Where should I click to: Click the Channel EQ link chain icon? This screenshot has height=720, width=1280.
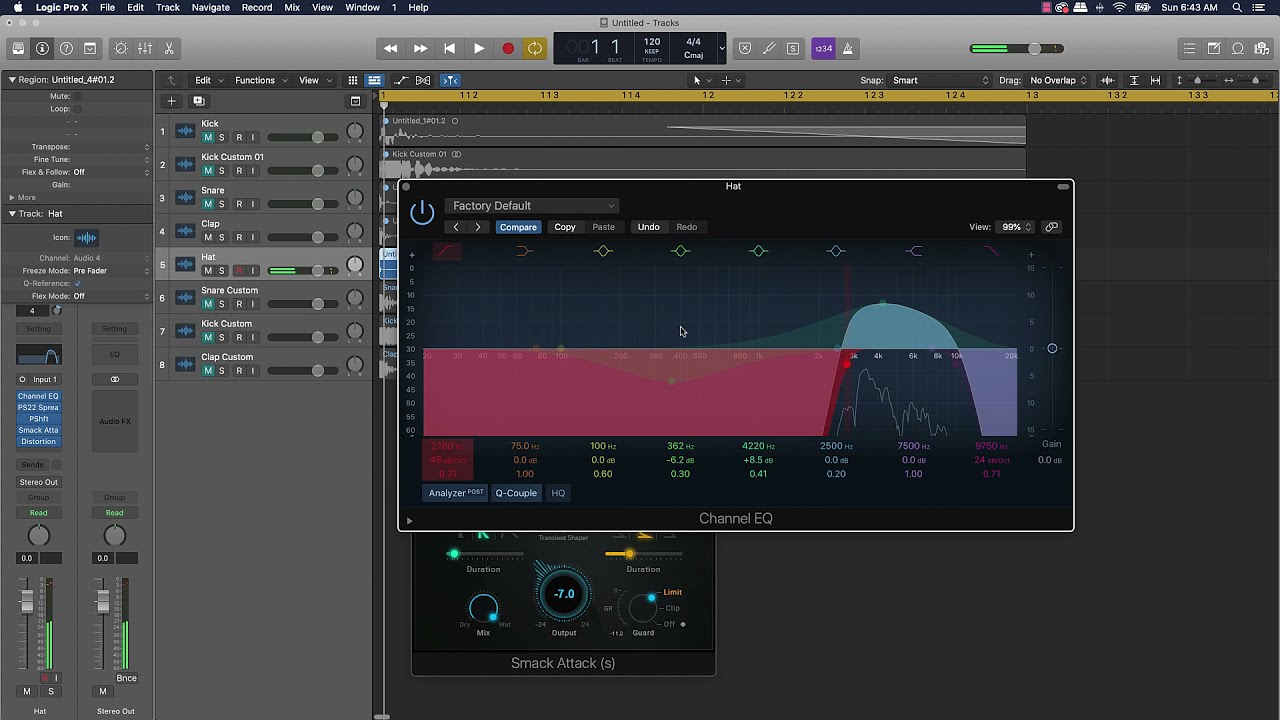pyautogui.click(x=1051, y=227)
